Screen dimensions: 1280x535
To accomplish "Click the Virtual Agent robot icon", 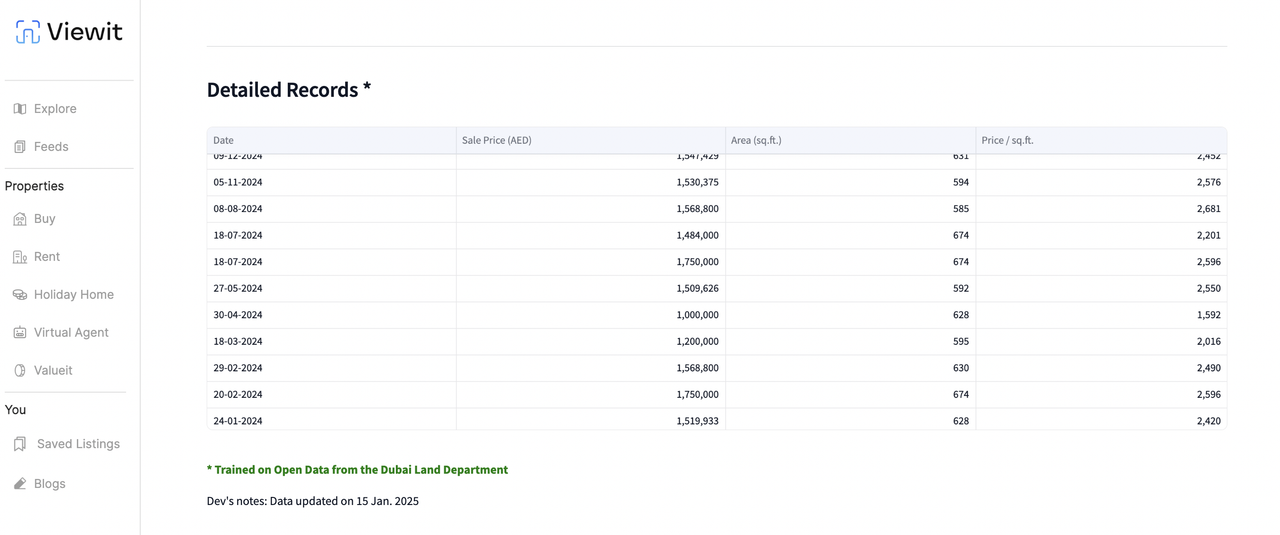I will point(20,333).
